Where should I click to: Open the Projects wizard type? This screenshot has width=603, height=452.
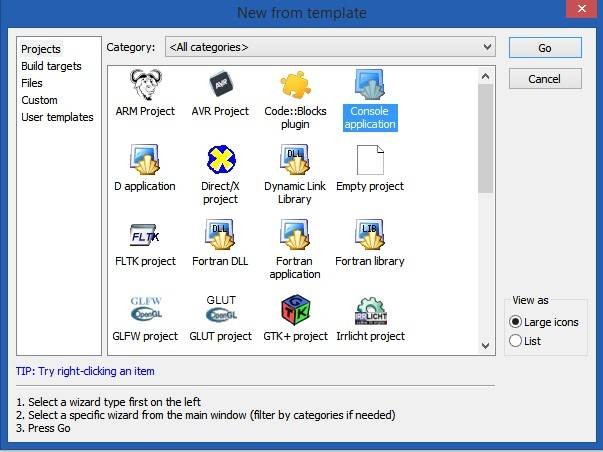tap(41, 49)
